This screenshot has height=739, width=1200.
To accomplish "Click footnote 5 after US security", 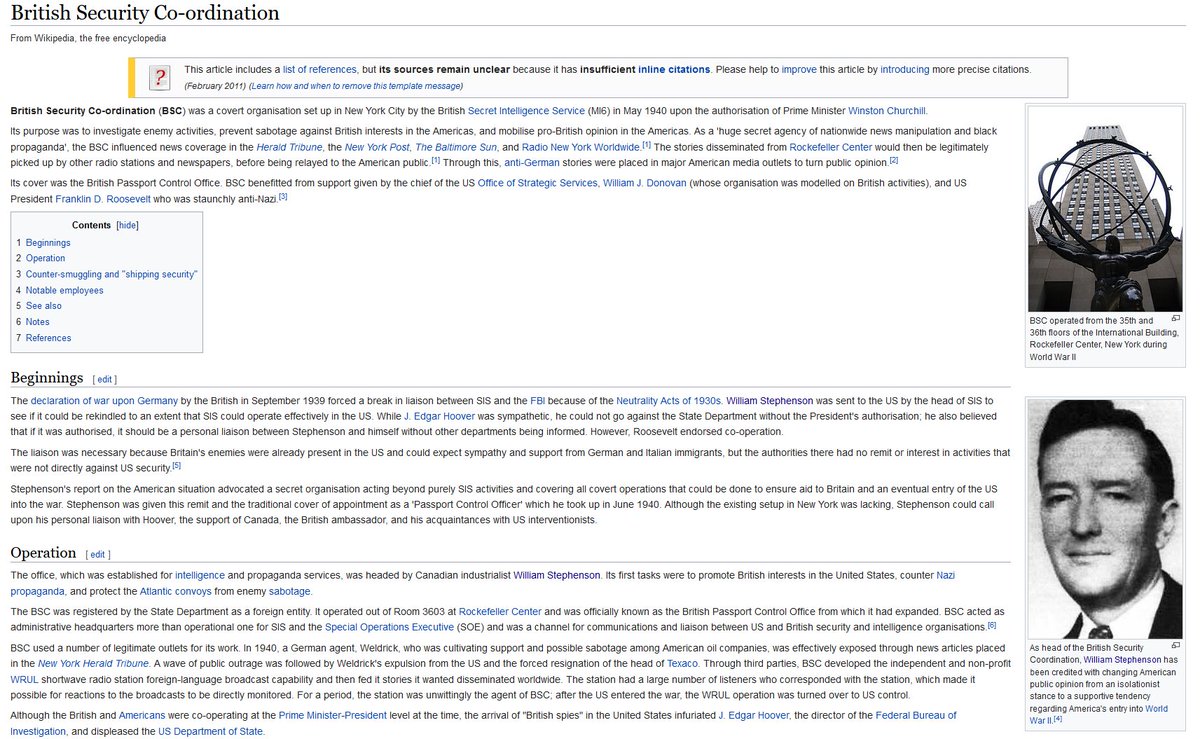I will pyautogui.click(x=176, y=465).
